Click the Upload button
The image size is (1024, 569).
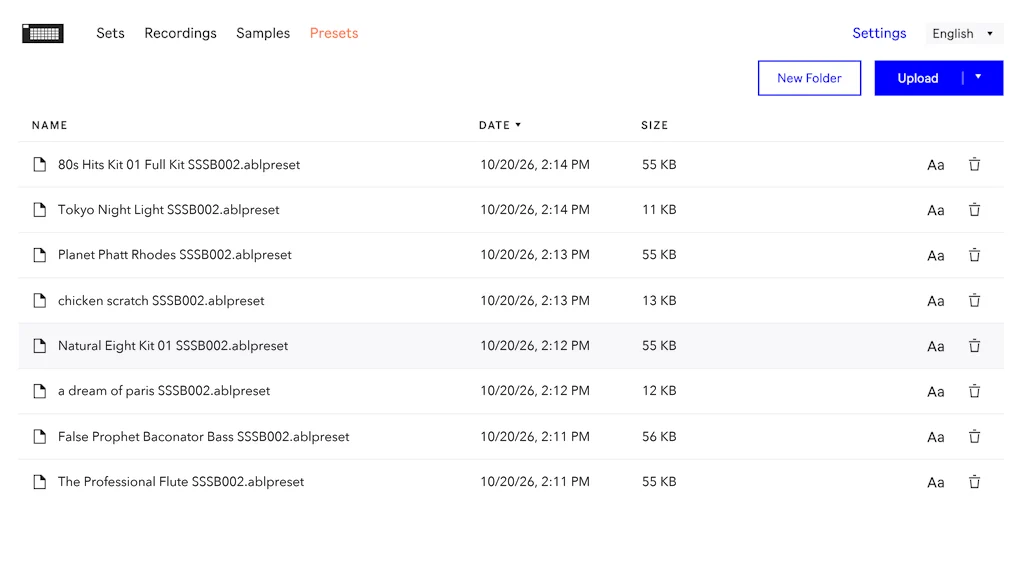pyautogui.click(x=918, y=78)
